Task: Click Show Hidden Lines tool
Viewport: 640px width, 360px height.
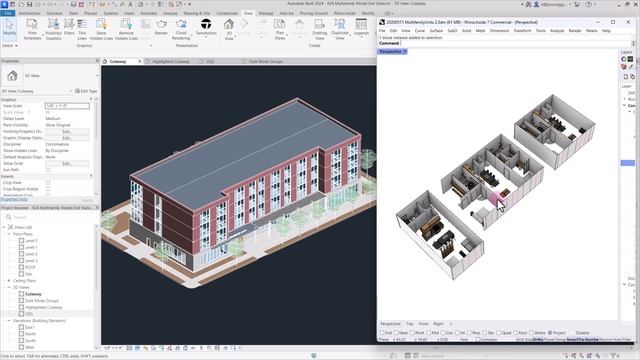Action: point(101,29)
